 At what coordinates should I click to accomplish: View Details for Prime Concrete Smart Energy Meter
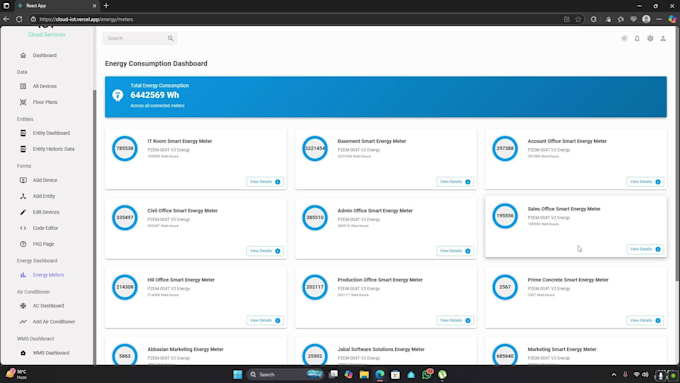tap(645, 320)
